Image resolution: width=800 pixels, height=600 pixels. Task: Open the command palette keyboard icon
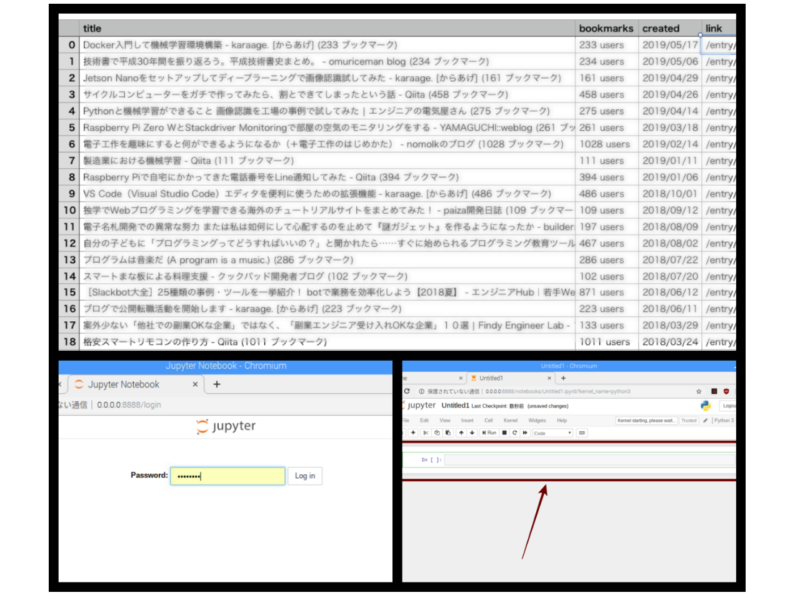point(582,433)
